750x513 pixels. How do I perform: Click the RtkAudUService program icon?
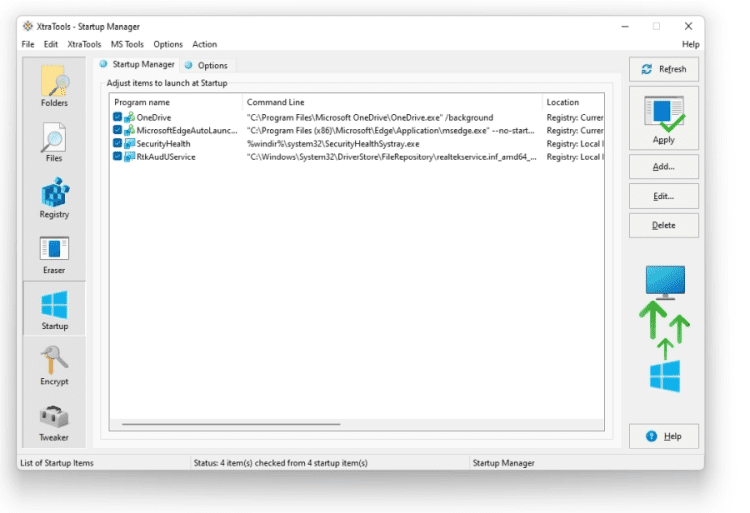pyautogui.click(x=129, y=156)
